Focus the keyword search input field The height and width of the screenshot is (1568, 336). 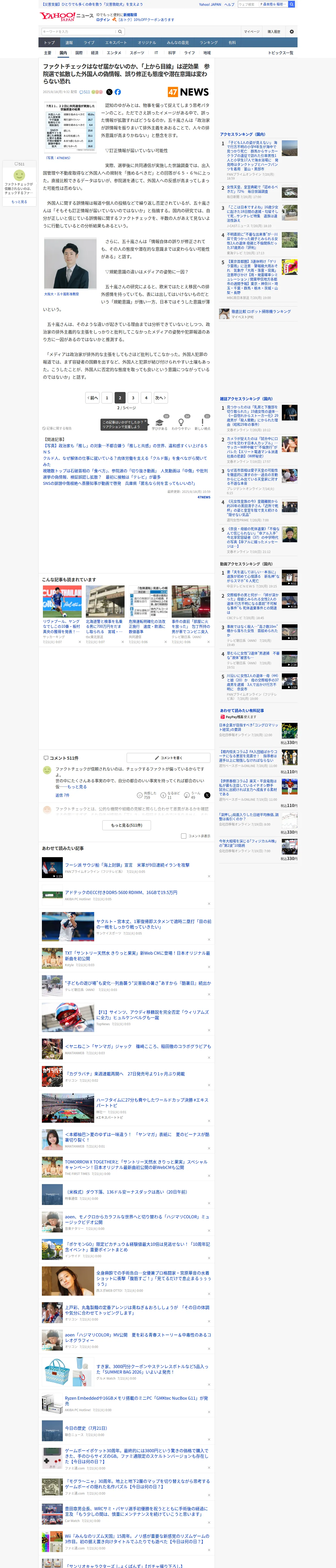point(79,32)
